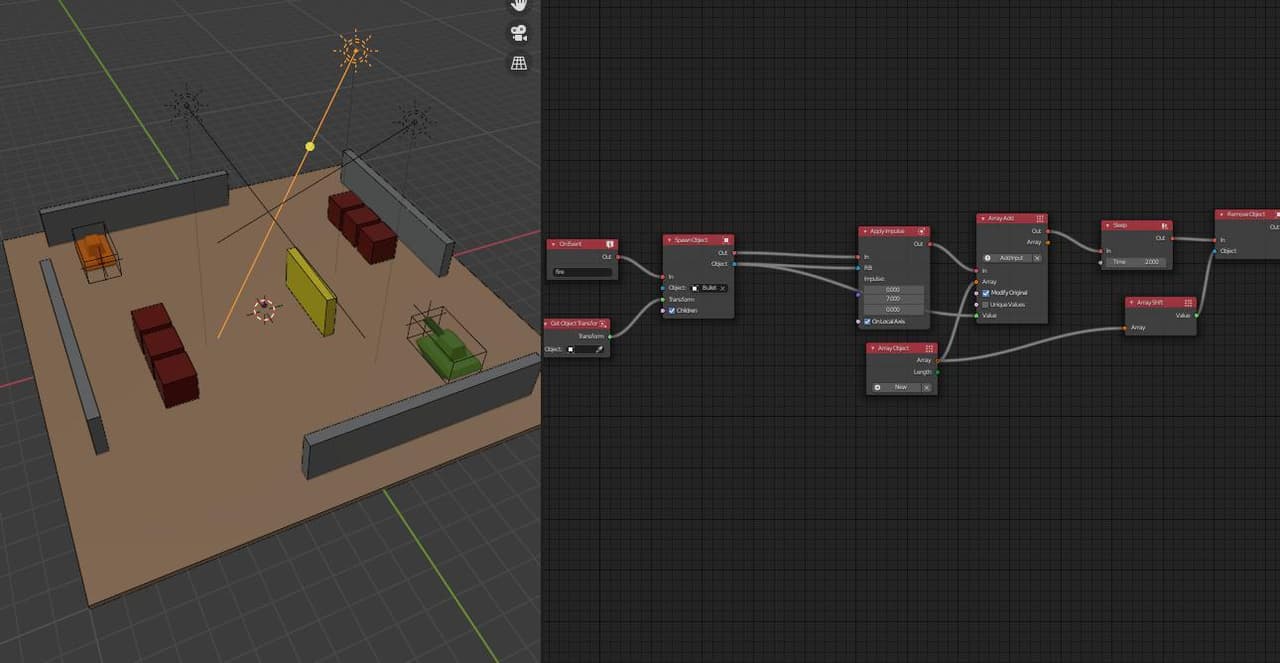Select the orange tank in the viewport
The width and height of the screenshot is (1280, 663).
(96, 250)
